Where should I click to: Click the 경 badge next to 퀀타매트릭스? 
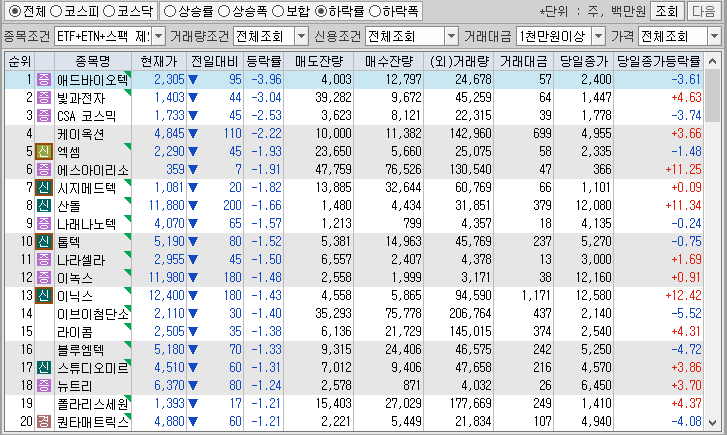(44, 422)
